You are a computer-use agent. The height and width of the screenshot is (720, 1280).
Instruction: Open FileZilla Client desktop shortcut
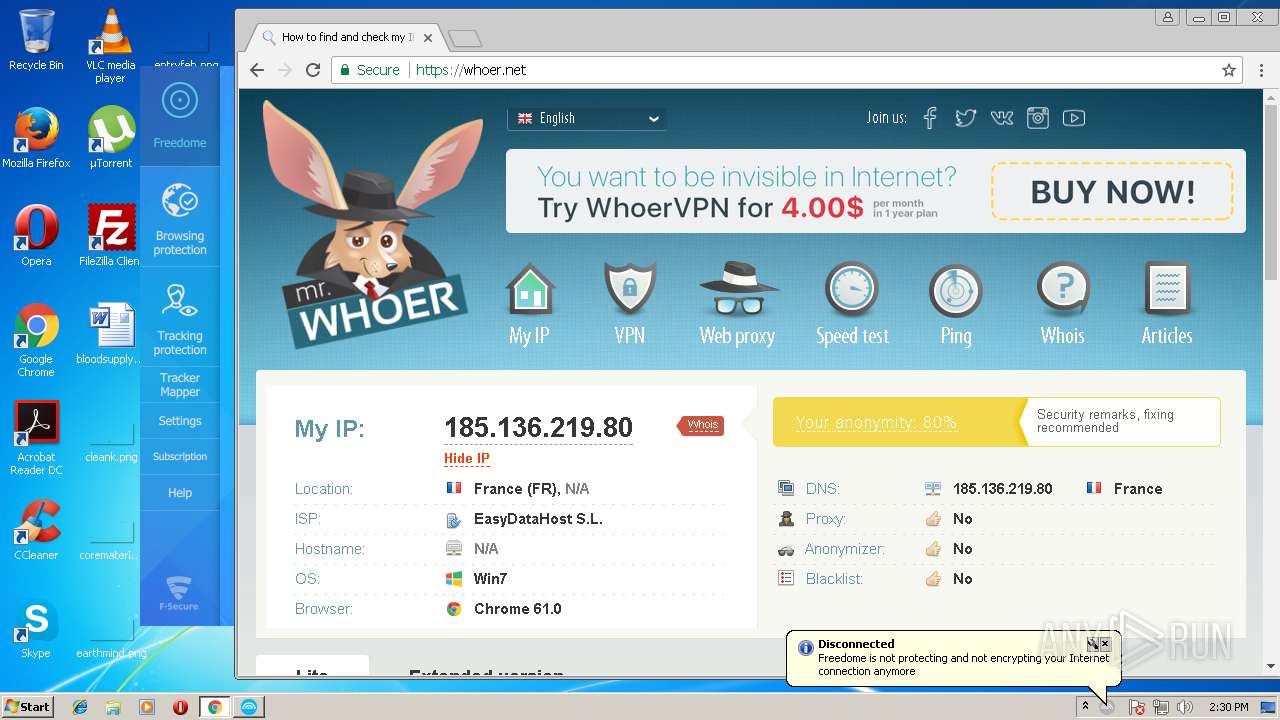tap(110, 236)
